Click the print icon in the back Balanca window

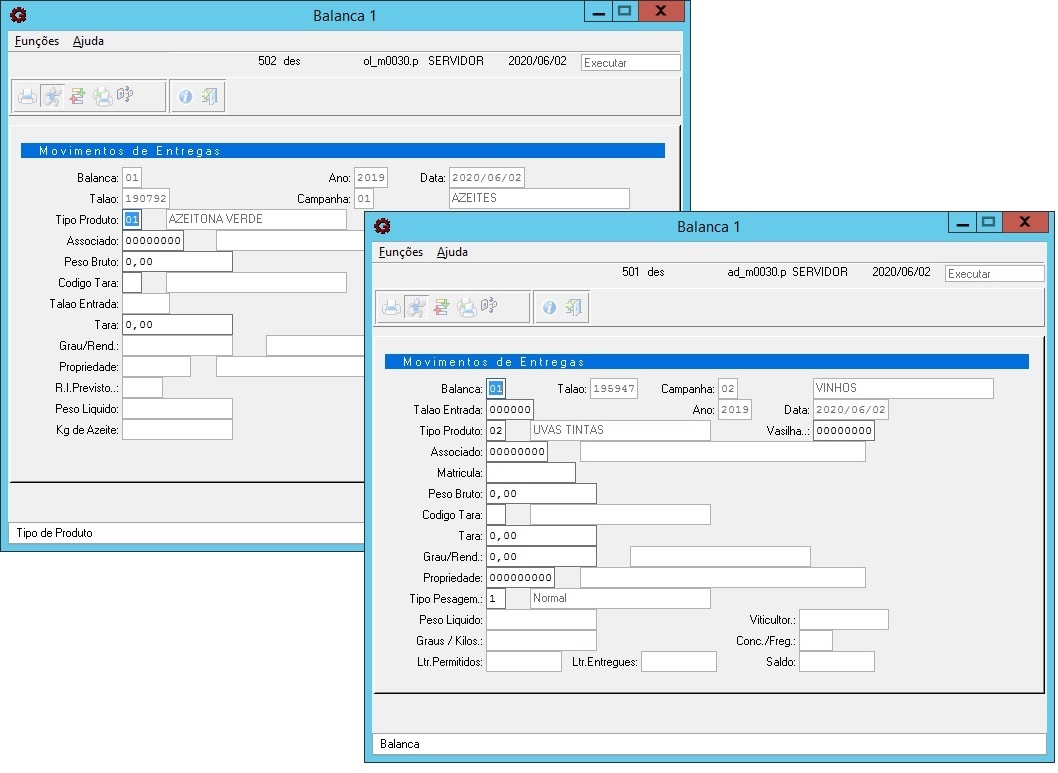click(x=27, y=96)
